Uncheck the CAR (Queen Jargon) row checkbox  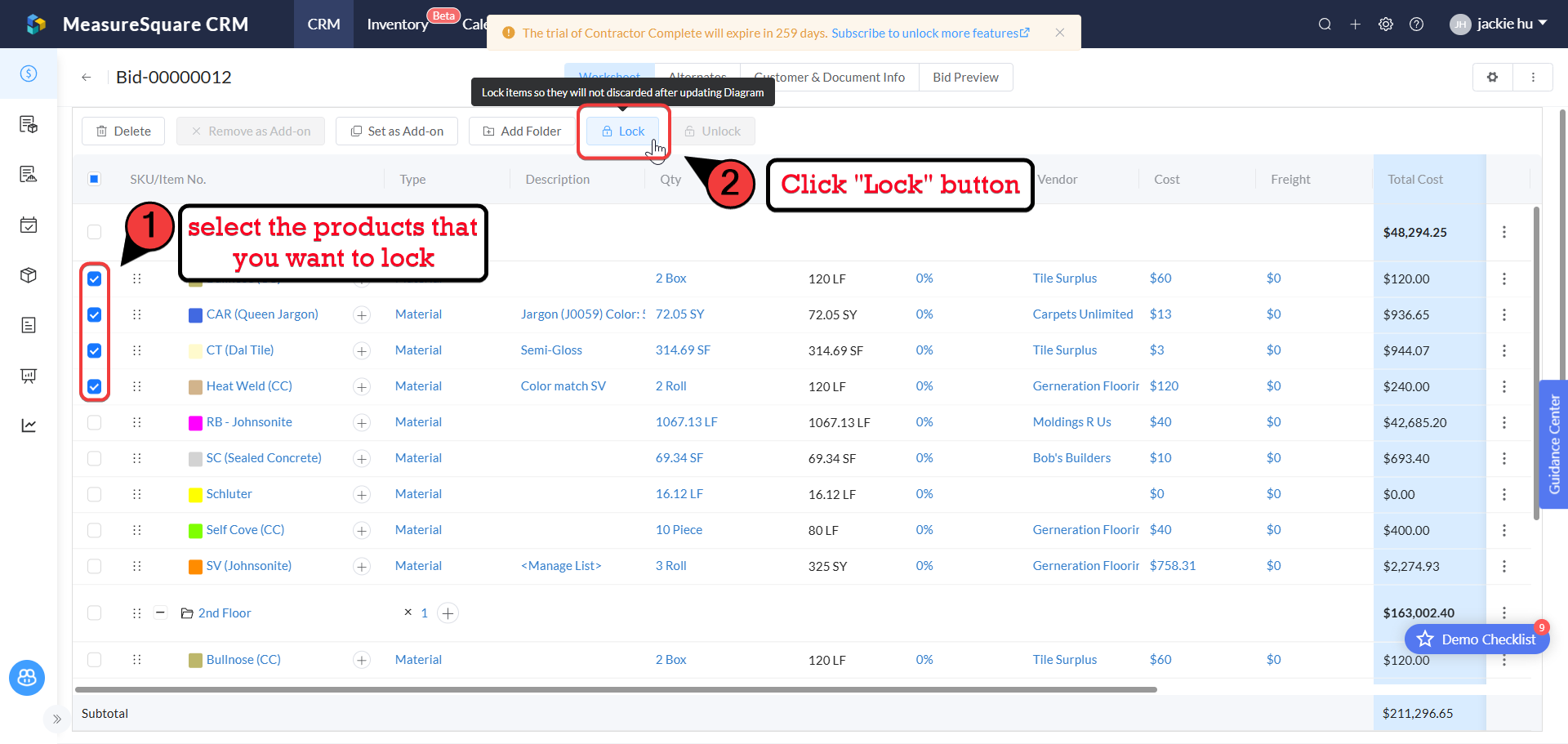click(95, 314)
